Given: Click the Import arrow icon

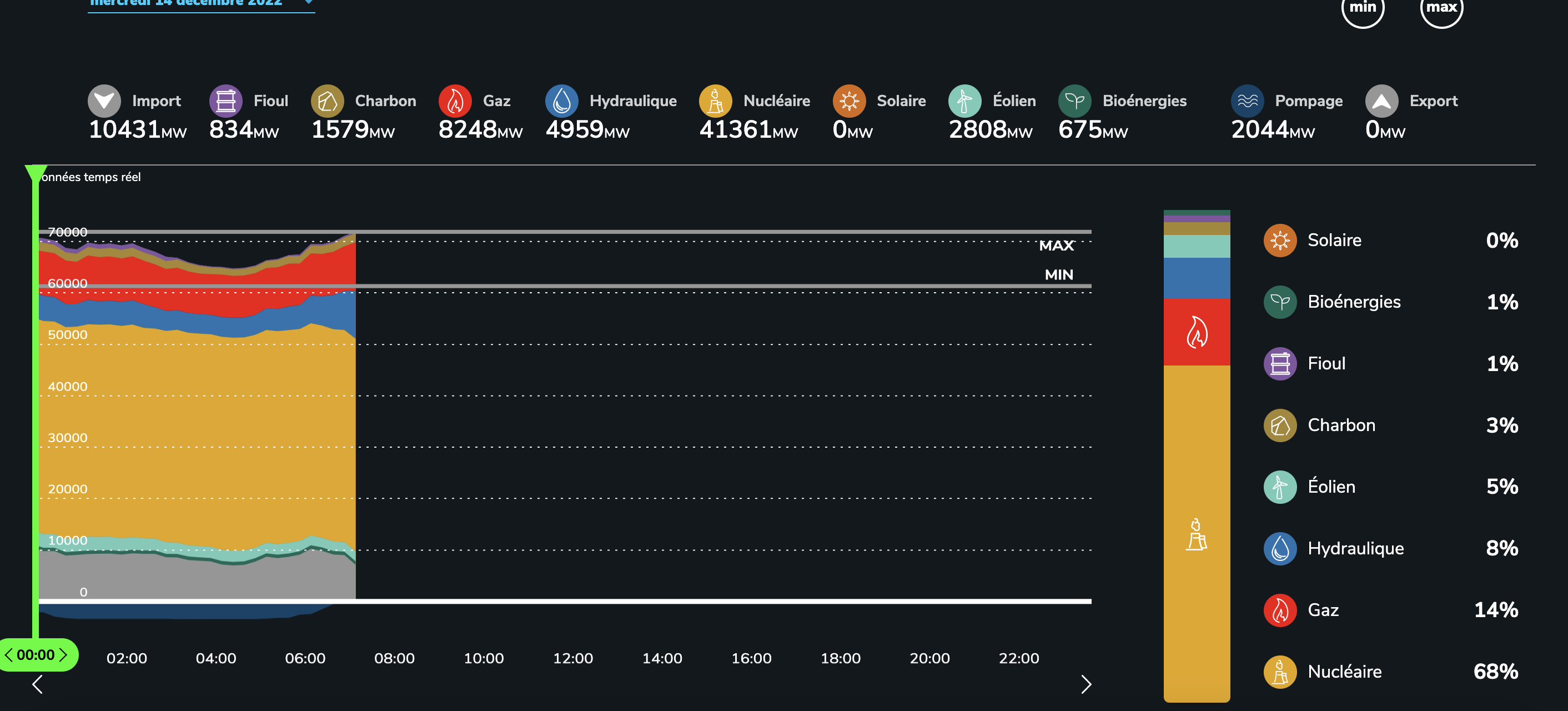Looking at the screenshot, I should pos(104,101).
